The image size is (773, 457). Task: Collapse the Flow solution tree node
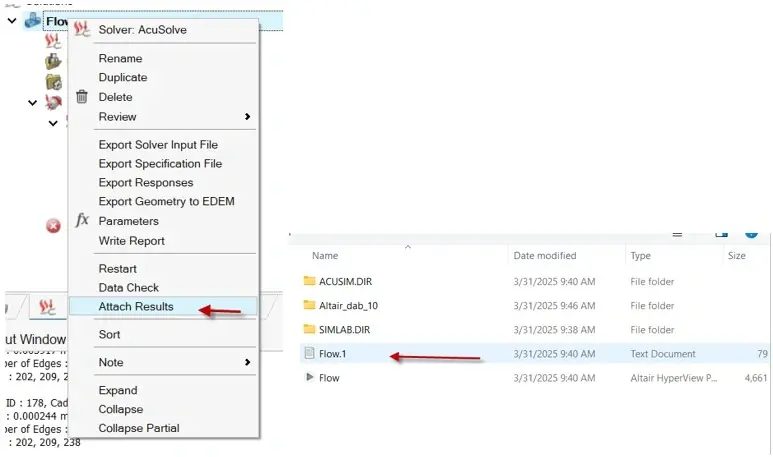click(x=12, y=20)
